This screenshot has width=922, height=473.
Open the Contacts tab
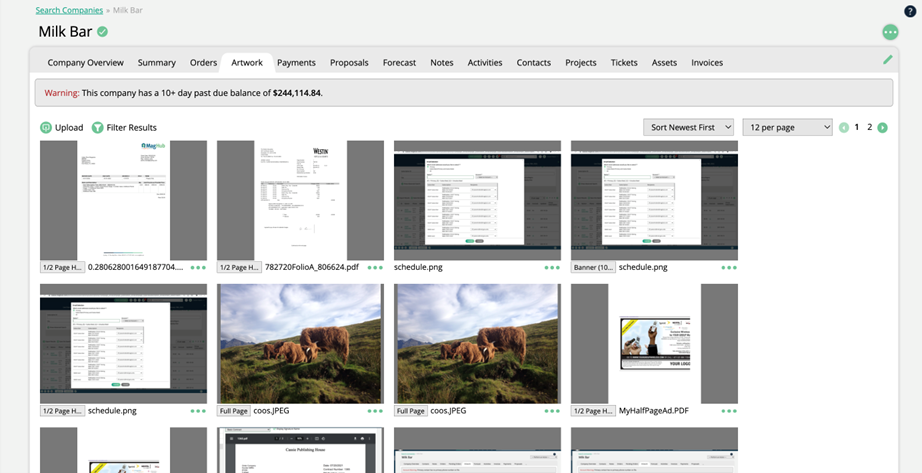click(x=534, y=62)
